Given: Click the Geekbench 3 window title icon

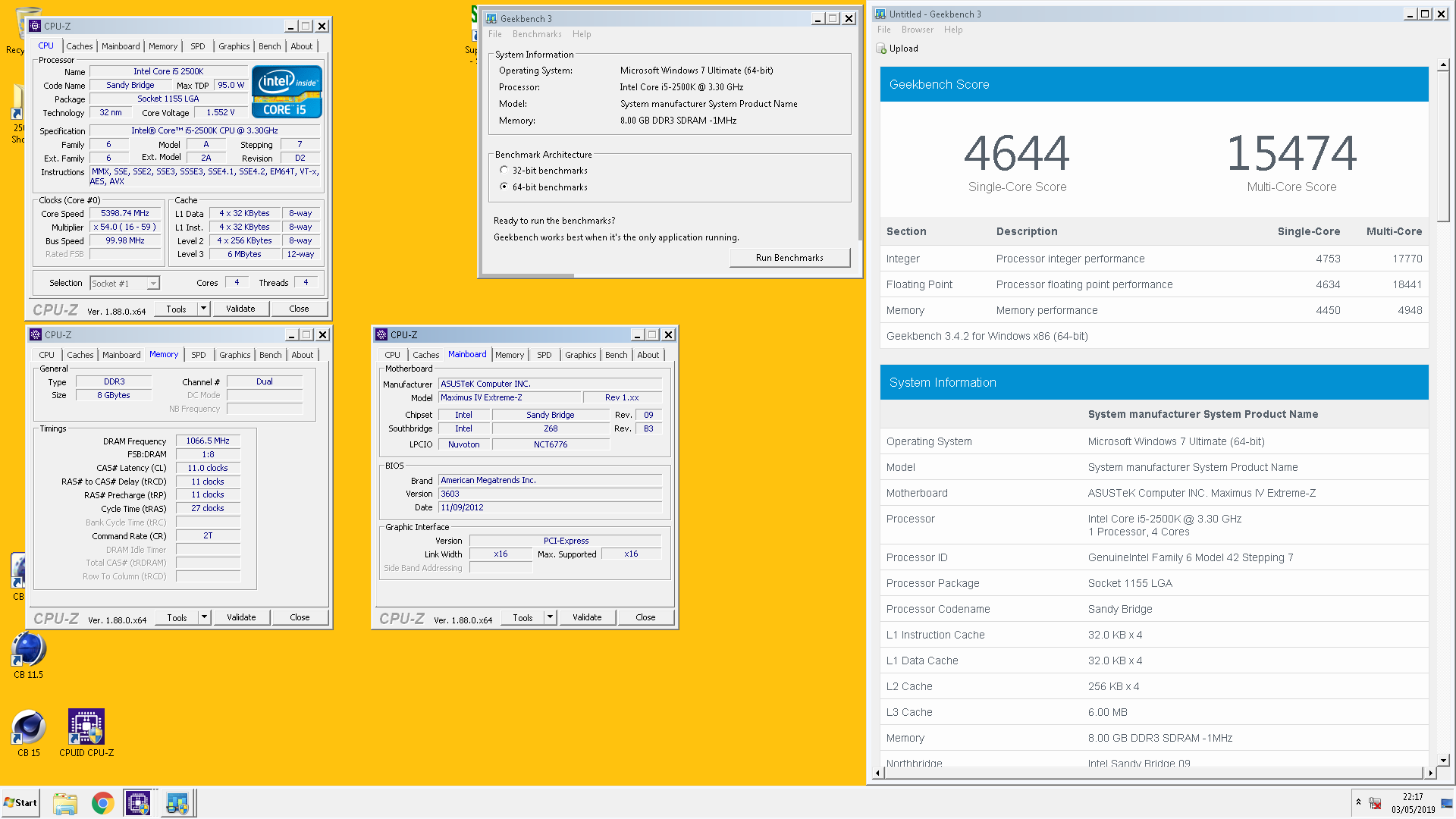Looking at the screenshot, I should [x=491, y=19].
